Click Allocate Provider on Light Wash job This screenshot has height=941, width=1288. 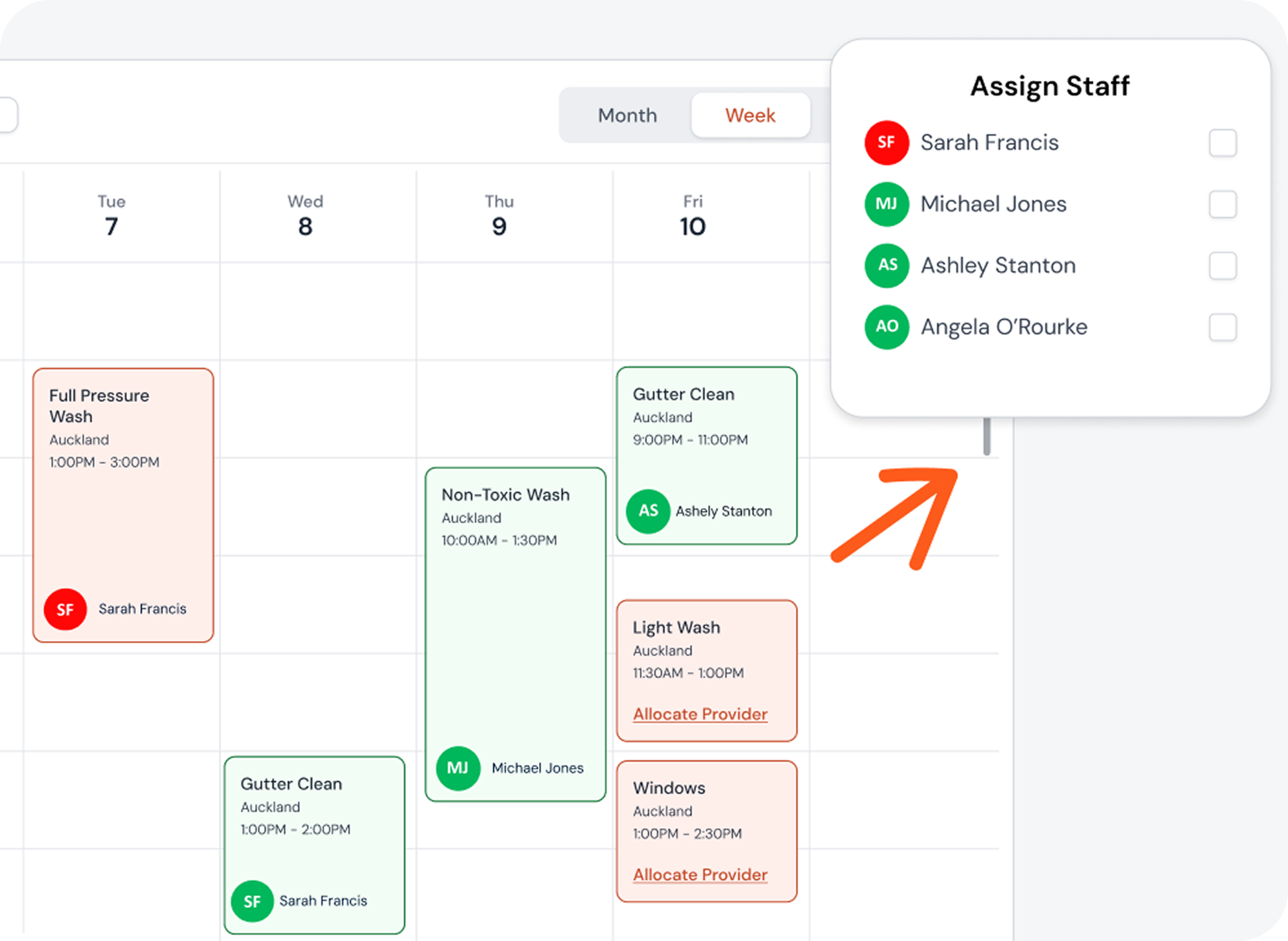(700, 714)
